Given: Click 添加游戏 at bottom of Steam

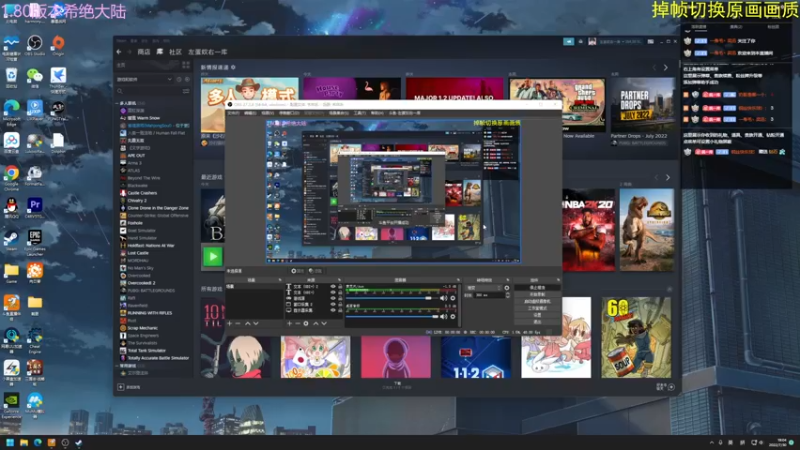Looking at the screenshot, I should (130, 387).
